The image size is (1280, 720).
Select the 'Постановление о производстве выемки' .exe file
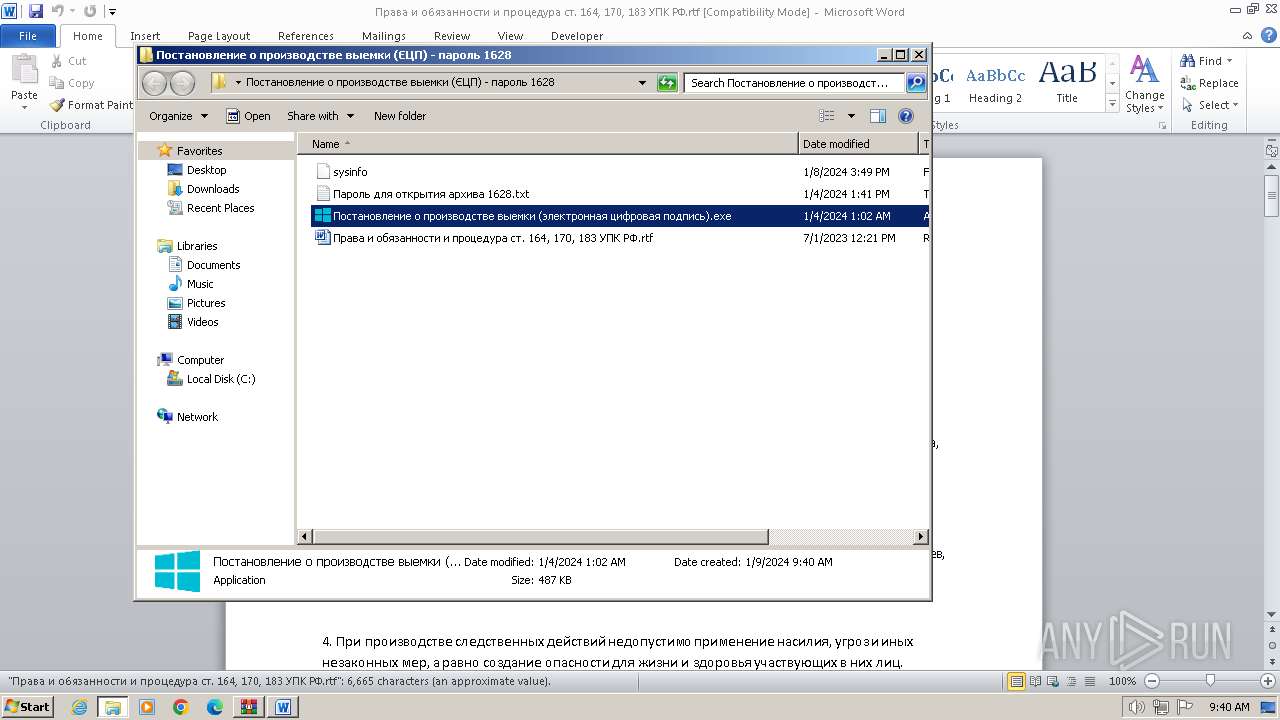[x=620, y=216]
